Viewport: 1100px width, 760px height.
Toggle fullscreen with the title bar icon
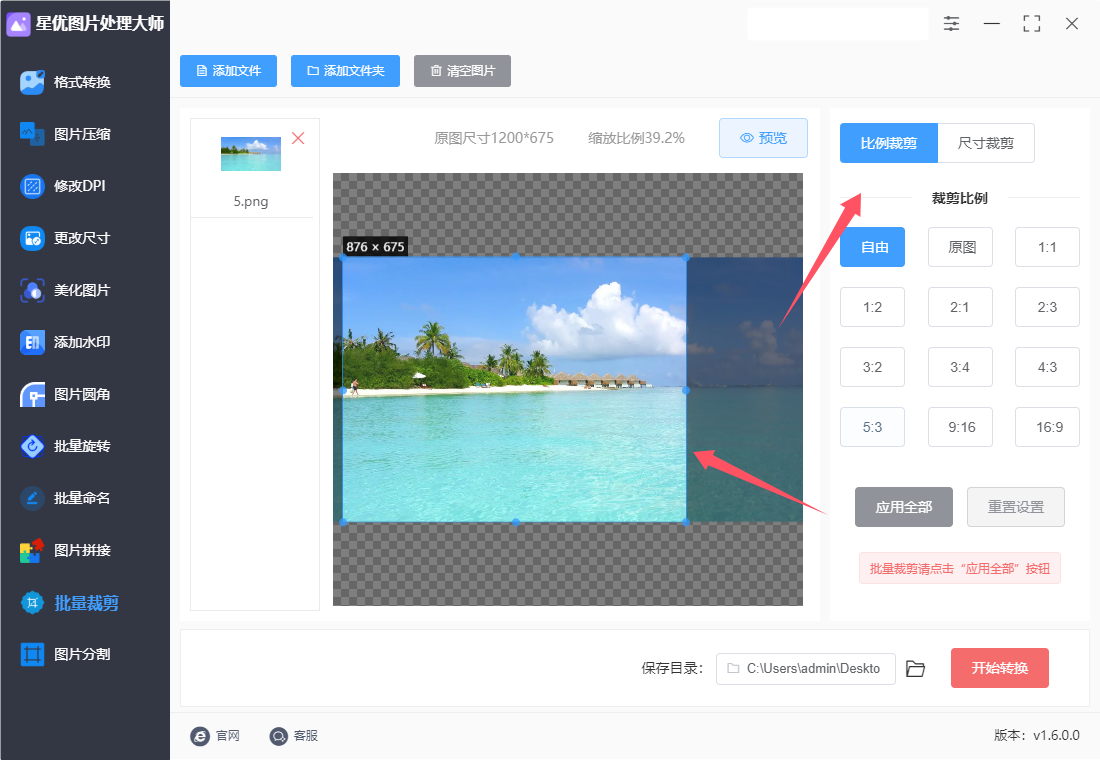[1032, 23]
